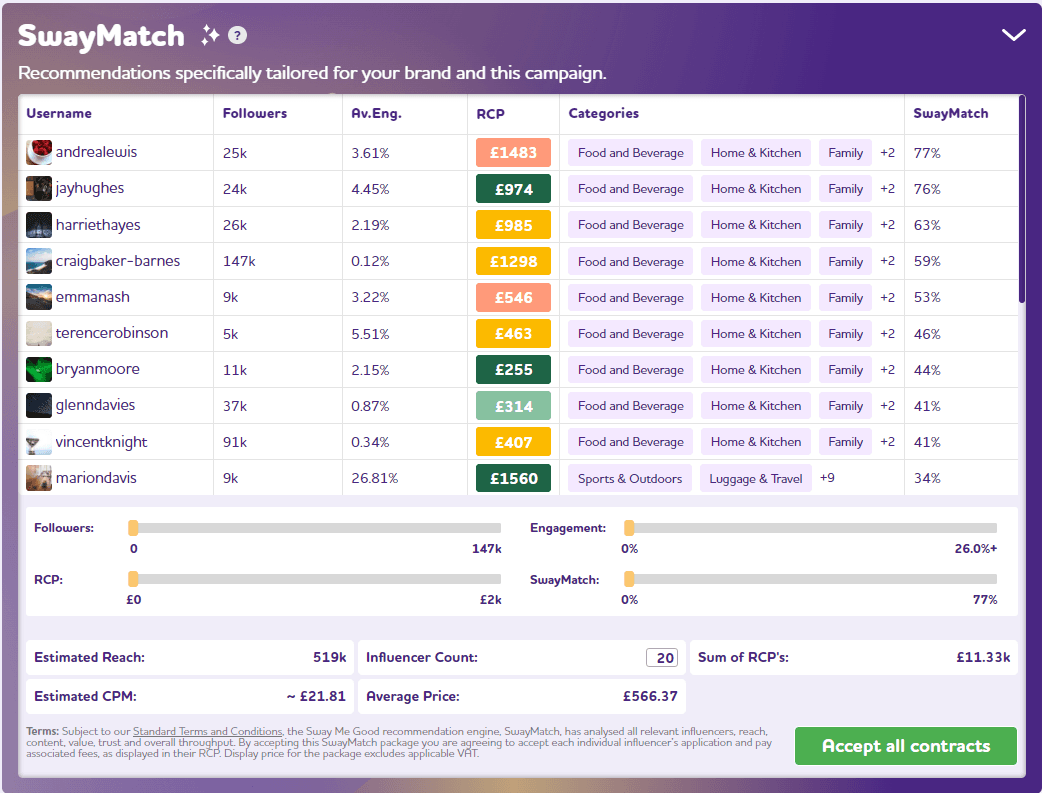Click Family tag in harriethayes row
This screenshot has width=1042, height=793.
(845, 225)
